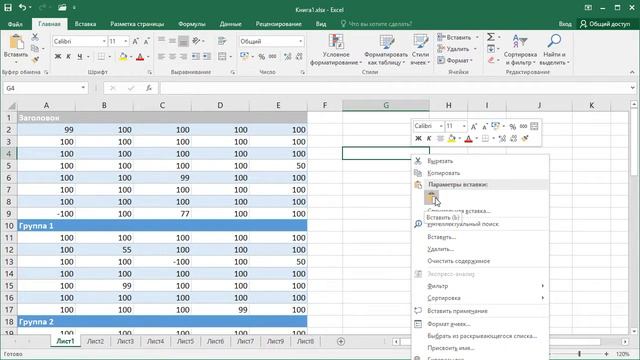640x360 pixels.
Task: Click the red font color A in ribbon
Action: (x=140, y=57)
